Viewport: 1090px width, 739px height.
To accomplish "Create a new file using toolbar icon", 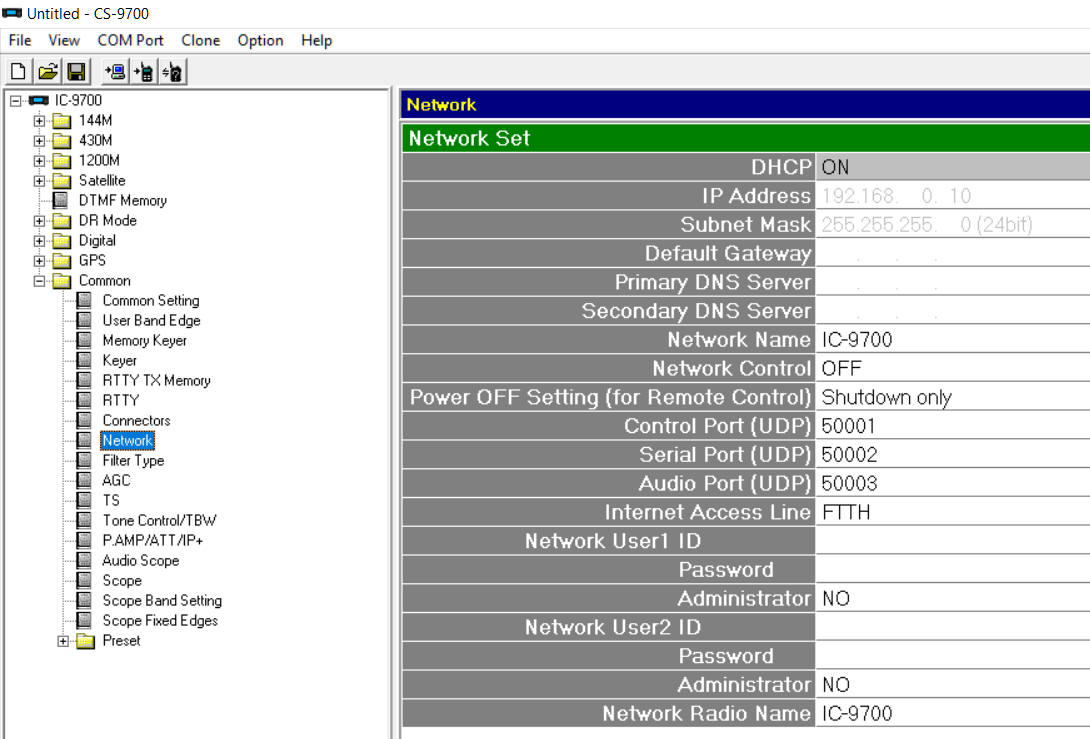I will (18, 72).
